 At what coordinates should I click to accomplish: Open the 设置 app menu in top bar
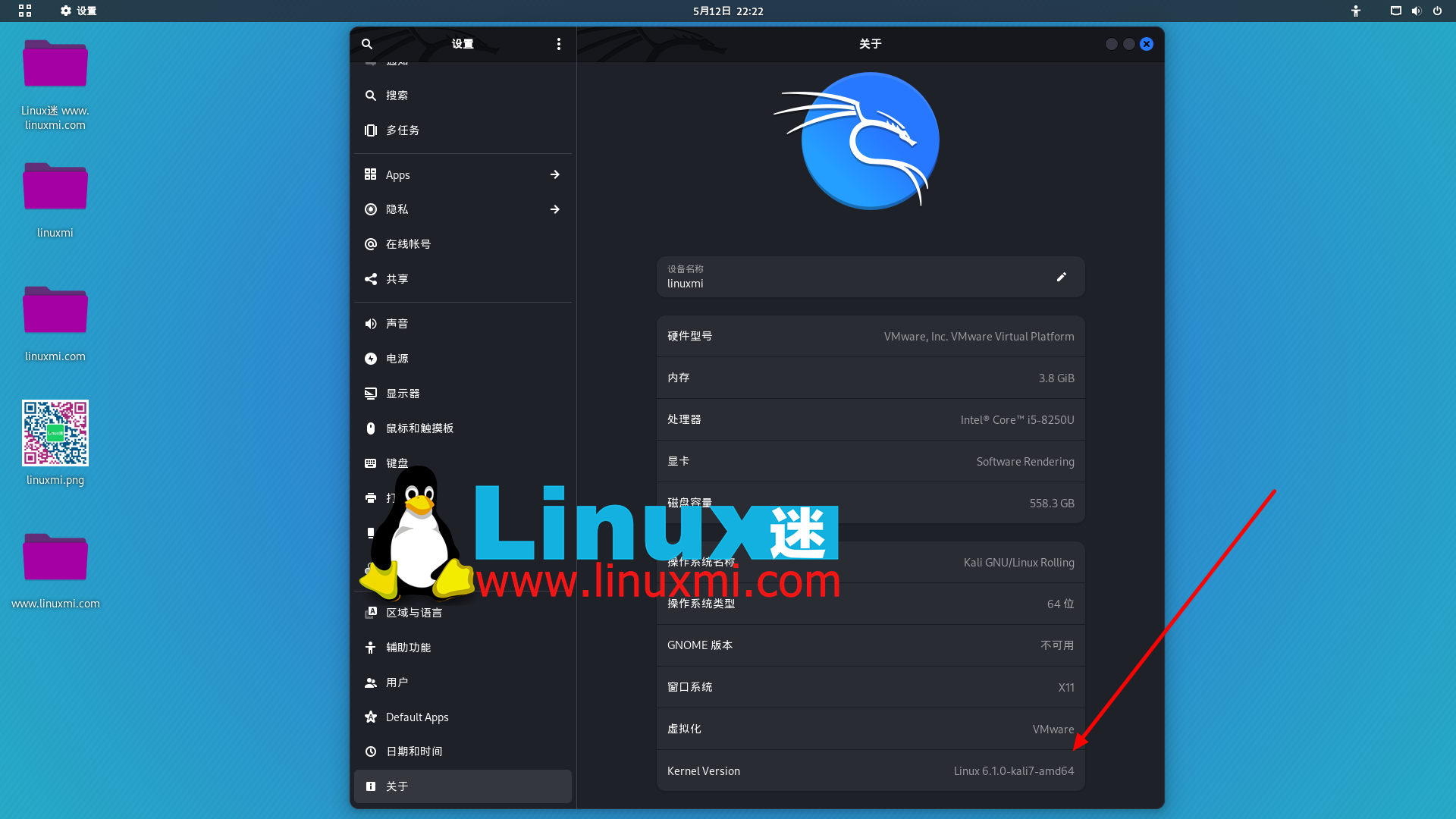coord(79,11)
